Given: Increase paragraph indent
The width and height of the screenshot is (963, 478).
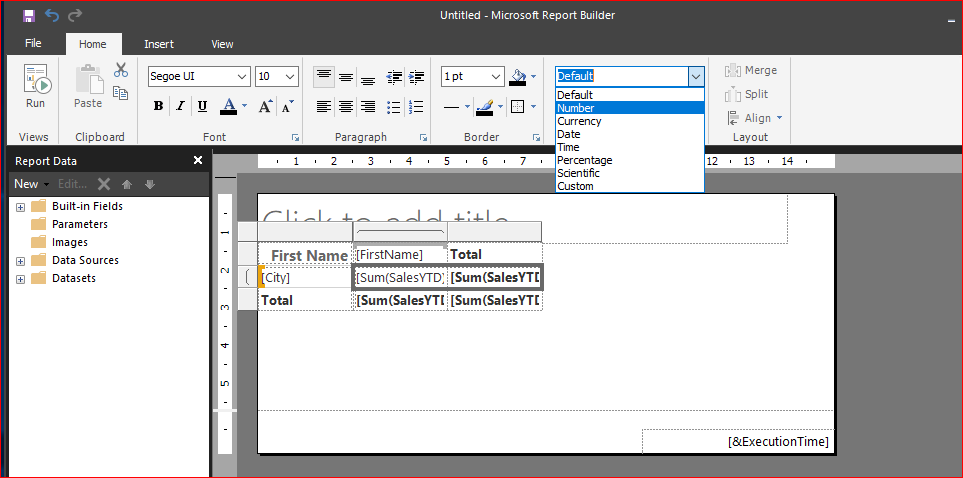Looking at the screenshot, I should pos(415,77).
